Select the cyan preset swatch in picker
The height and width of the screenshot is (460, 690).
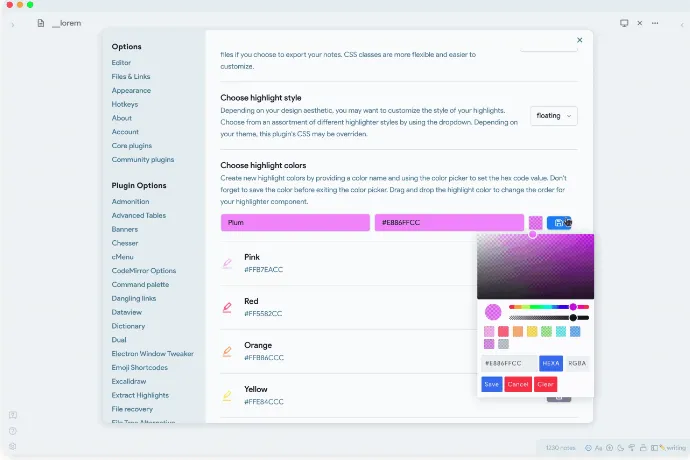[x=561, y=331]
